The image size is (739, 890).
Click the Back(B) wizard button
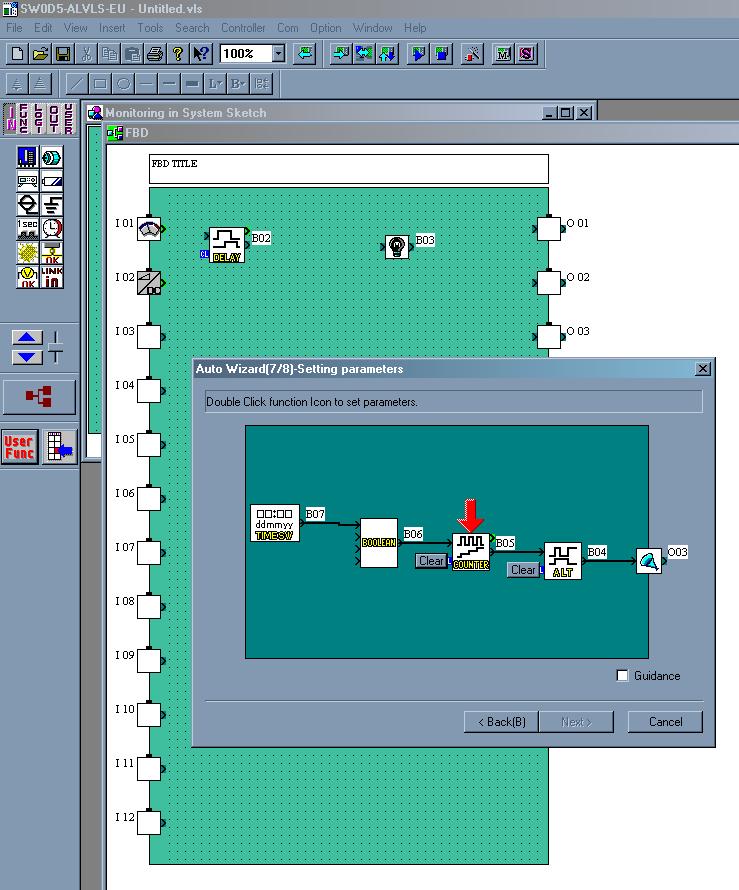[502, 722]
